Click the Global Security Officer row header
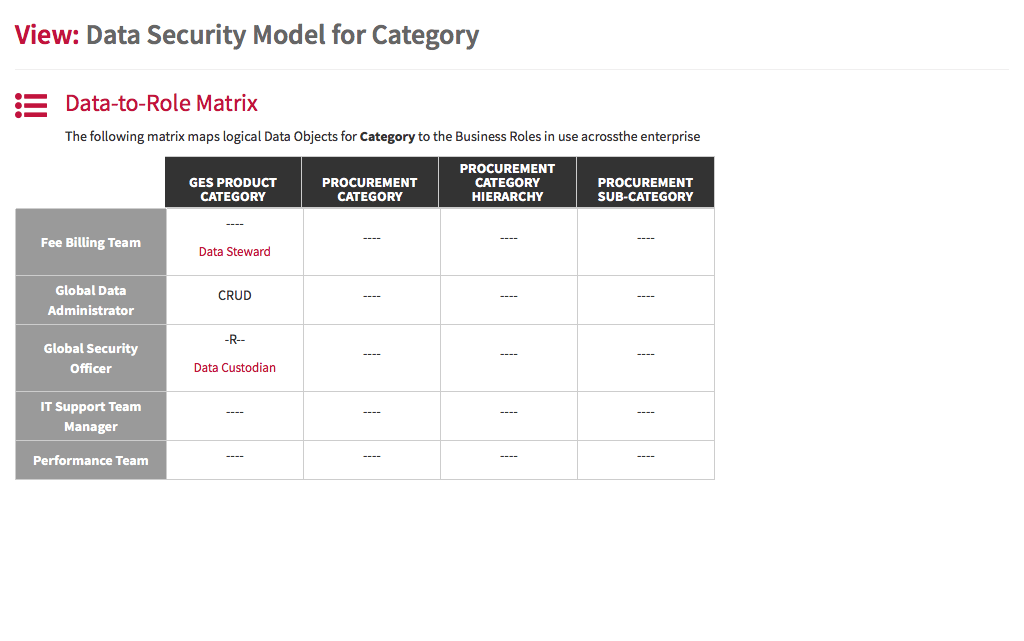1024x641 pixels. pyautogui.click(x=91, y=358)
